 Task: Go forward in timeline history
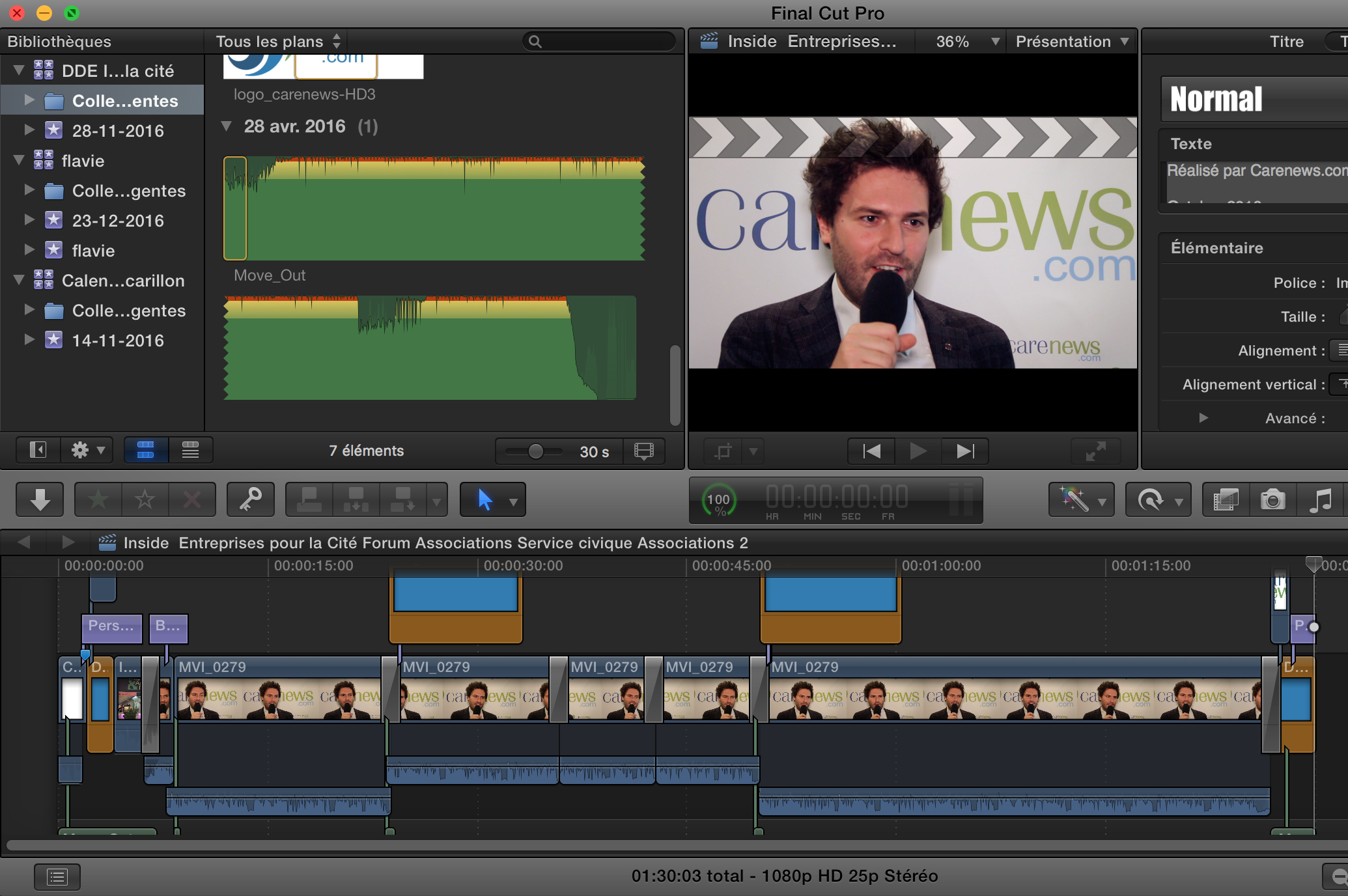[x=68, y=542]
